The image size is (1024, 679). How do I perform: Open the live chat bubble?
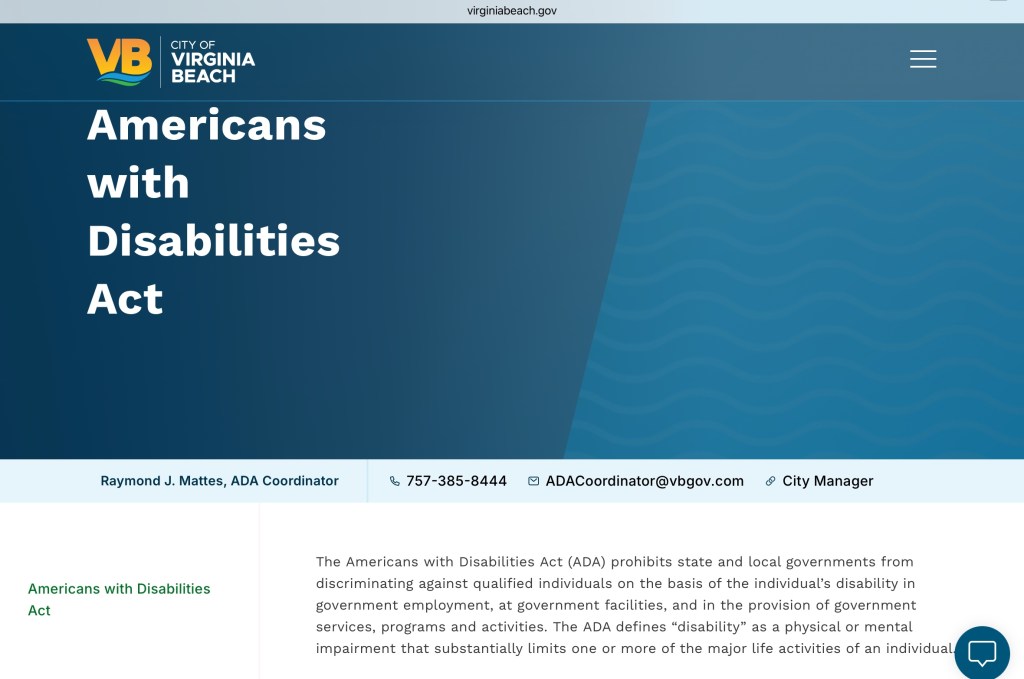[982, 652]
